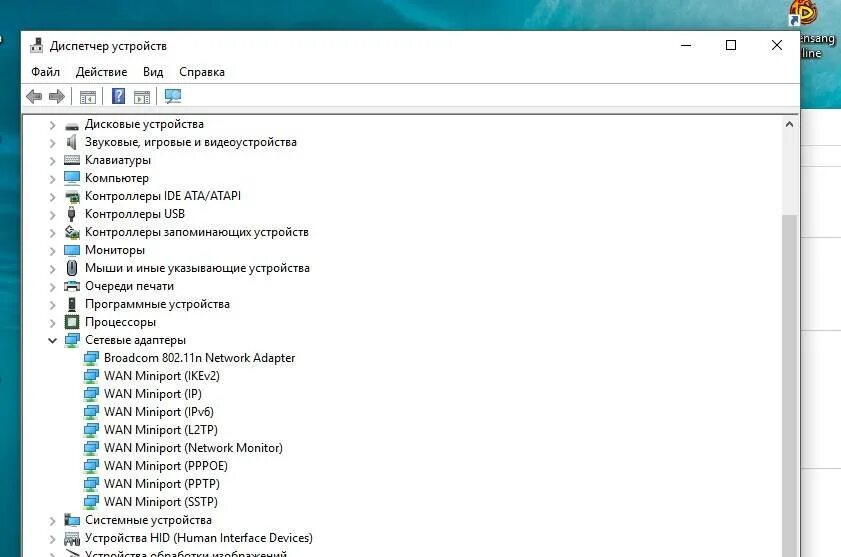Select WAN Miniport (IPv6)
Image resolution: width=841 pixels, height=557 pixels.
(x=159, y=412)
